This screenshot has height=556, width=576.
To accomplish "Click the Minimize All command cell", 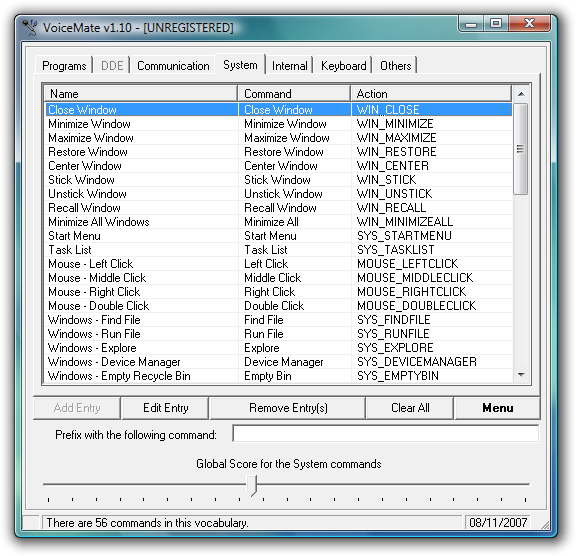I will (x=271, y=221).
